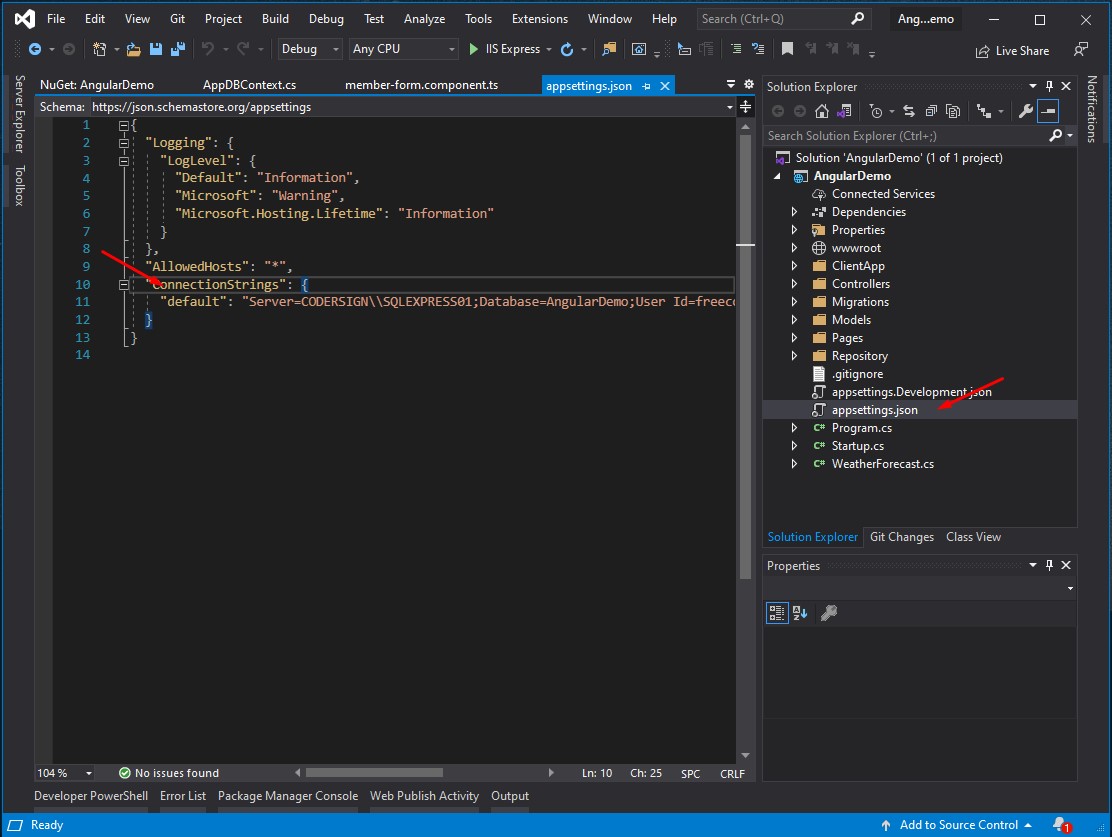Viewport: 1112px width, 837px height.
Task: Toggle auto-hide pin on Solution Explorer
Action: point(1049,87)
